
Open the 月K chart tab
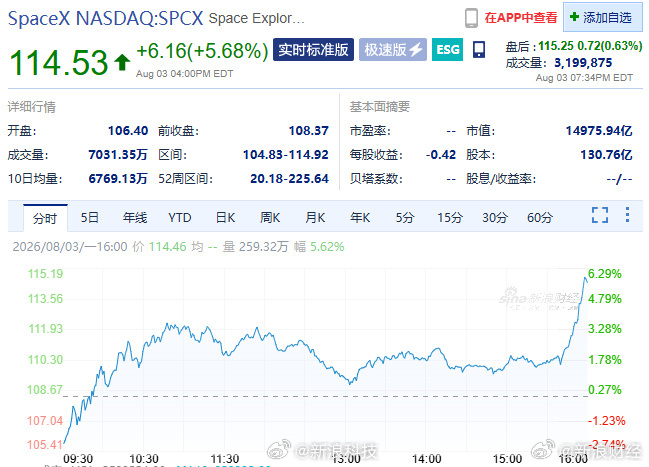[315, 217]
